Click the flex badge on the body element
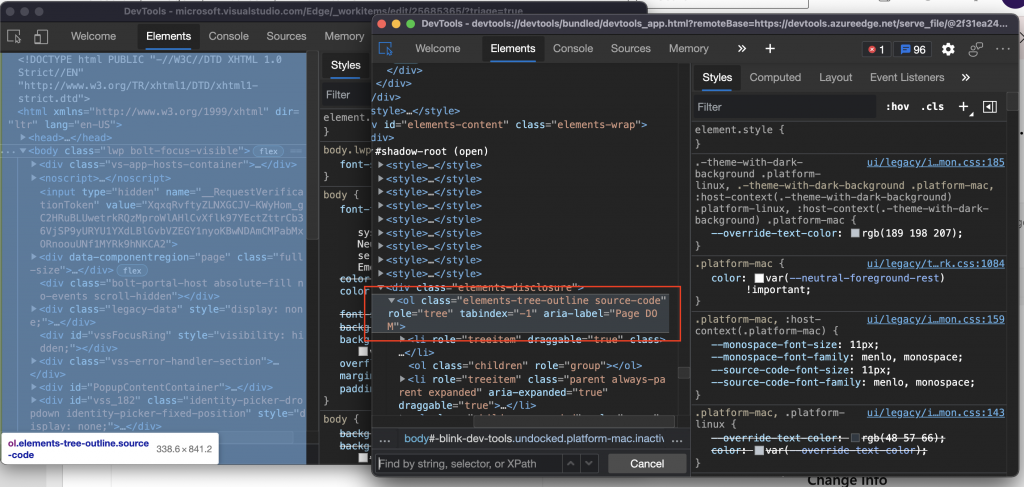The height and width of the screenshot is (487, 1024). pos(267,151)
